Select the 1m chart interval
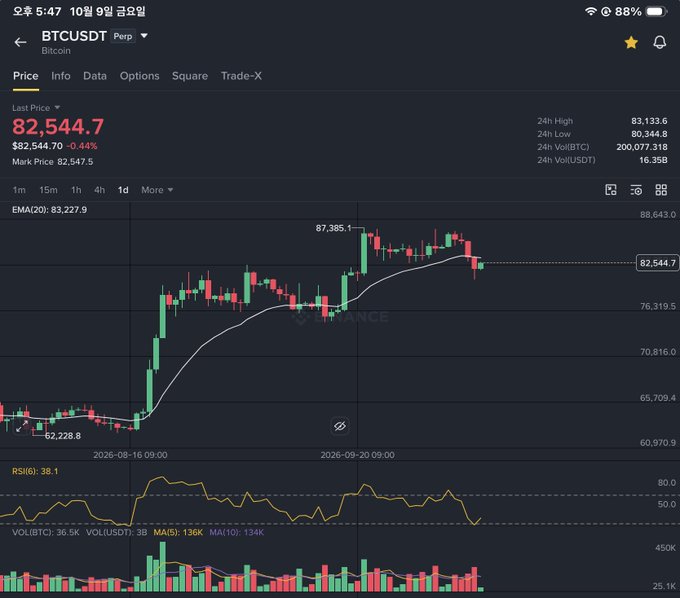Screen dimensions: 680x598 [x=19, y=190]
